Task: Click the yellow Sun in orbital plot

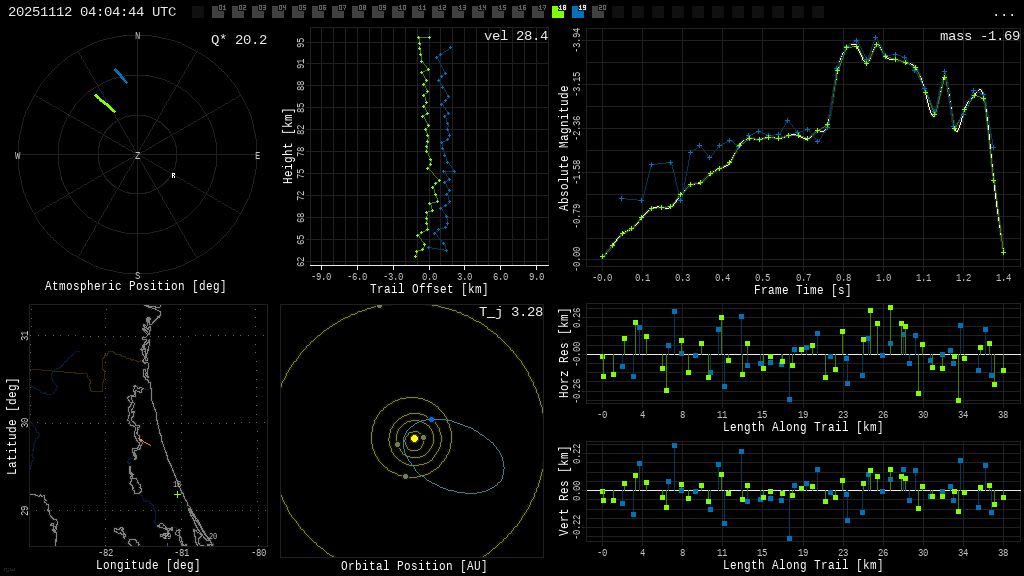Action: [414, 438]
